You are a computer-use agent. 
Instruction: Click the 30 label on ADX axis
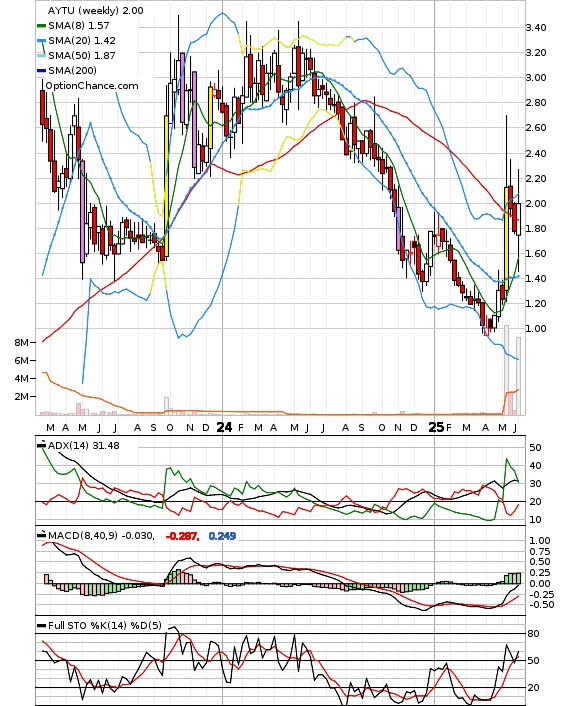tap(535, 484)
